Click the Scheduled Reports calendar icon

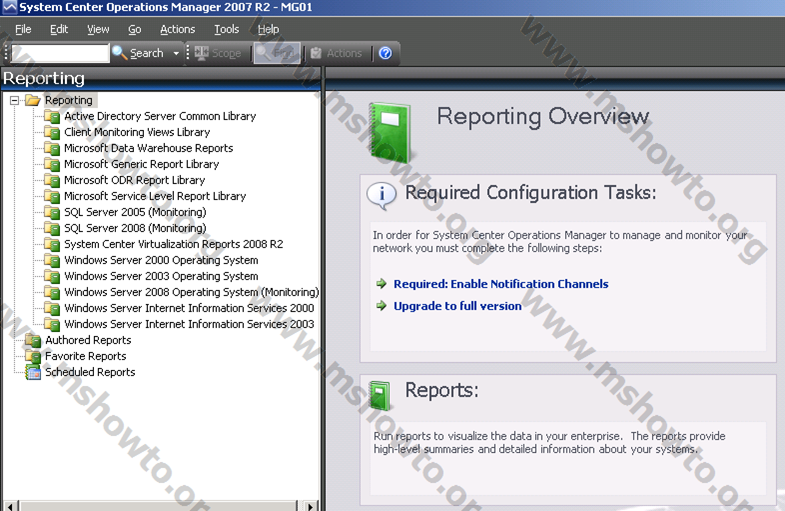(x=33, y=373)
